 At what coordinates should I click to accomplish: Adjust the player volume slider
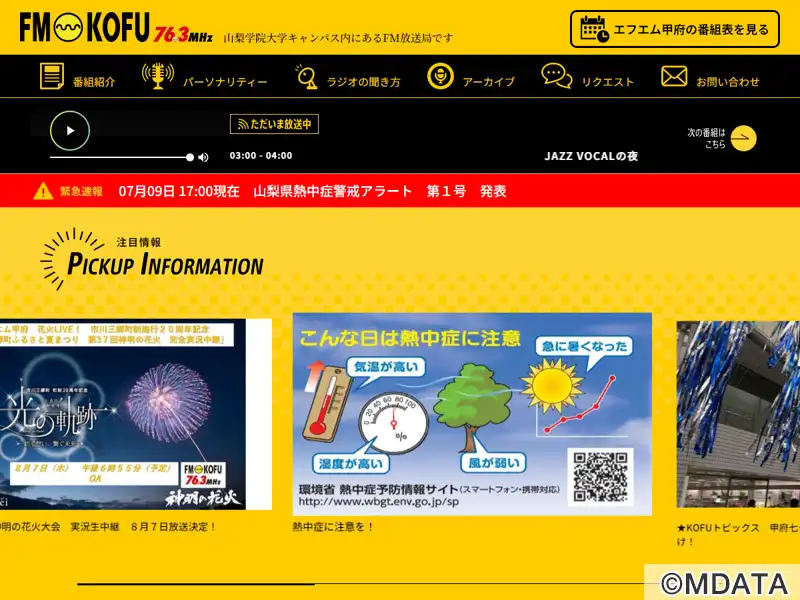[122, 157]
